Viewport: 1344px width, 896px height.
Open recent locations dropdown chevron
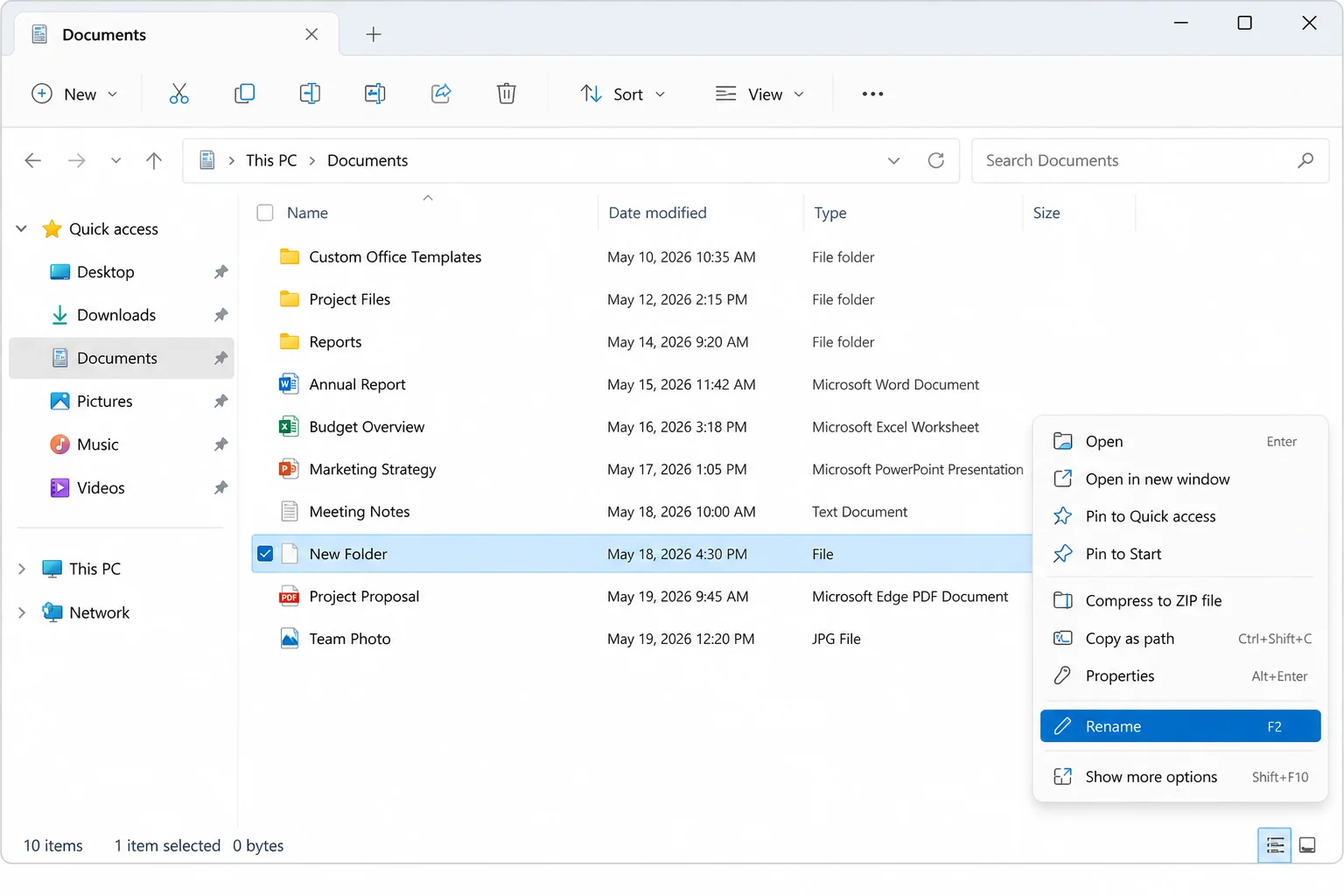115,160
